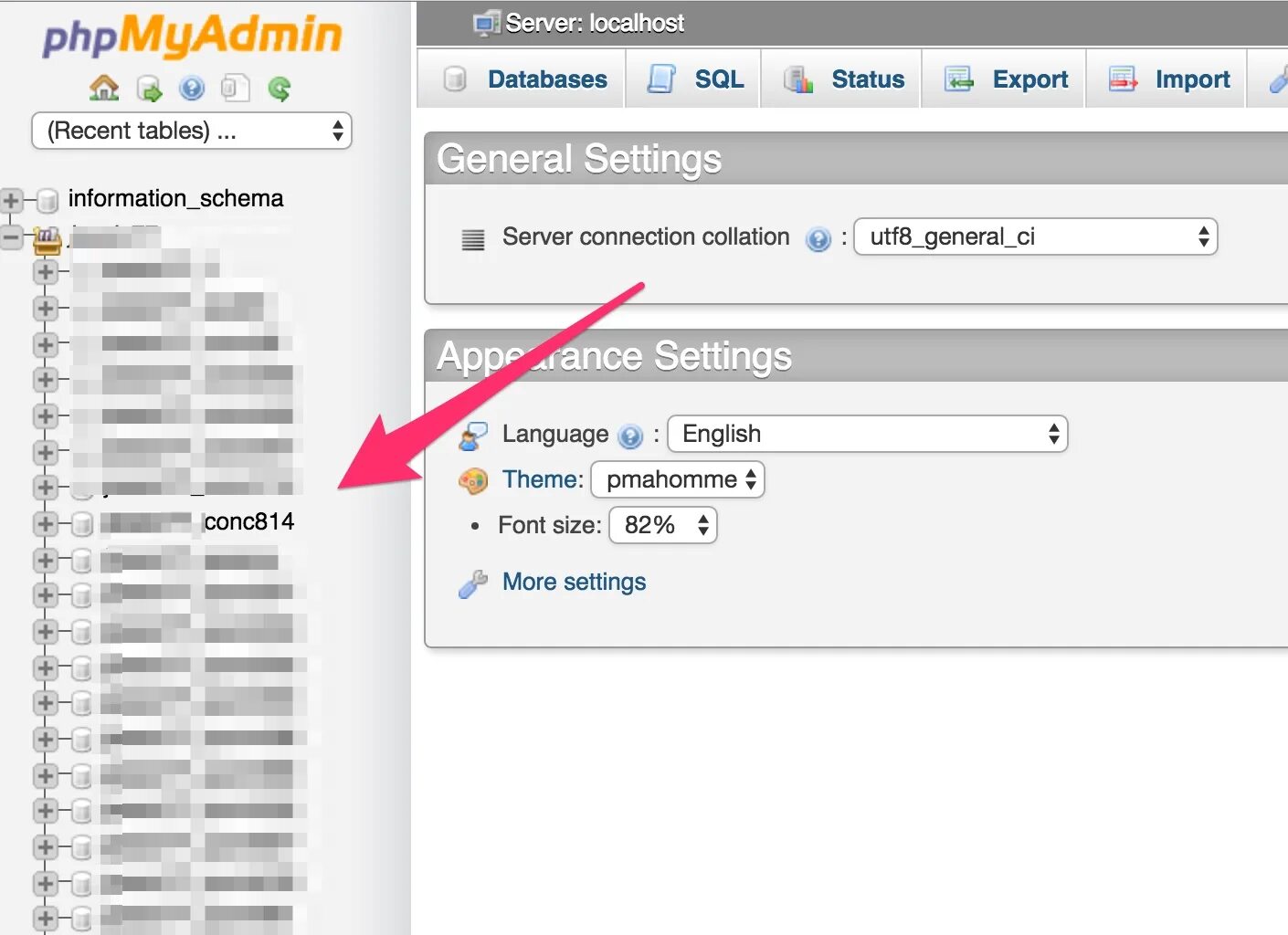Open the Export tab
Screen dimensions: 1288x935
pos(1005,79)
